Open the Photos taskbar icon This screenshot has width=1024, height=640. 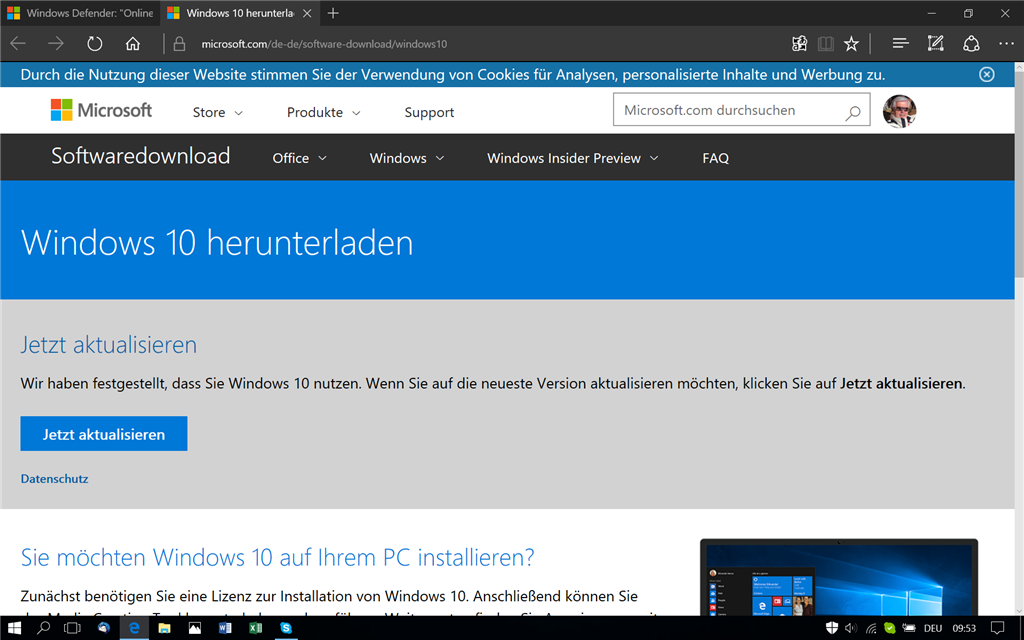coord(195,628)
